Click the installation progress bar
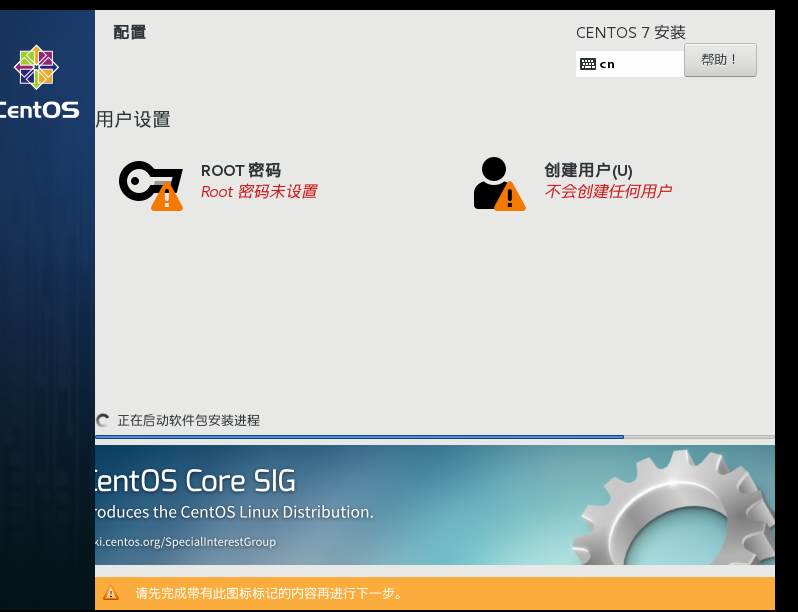Viewport: 798px width, 612px height. point(435,437)
